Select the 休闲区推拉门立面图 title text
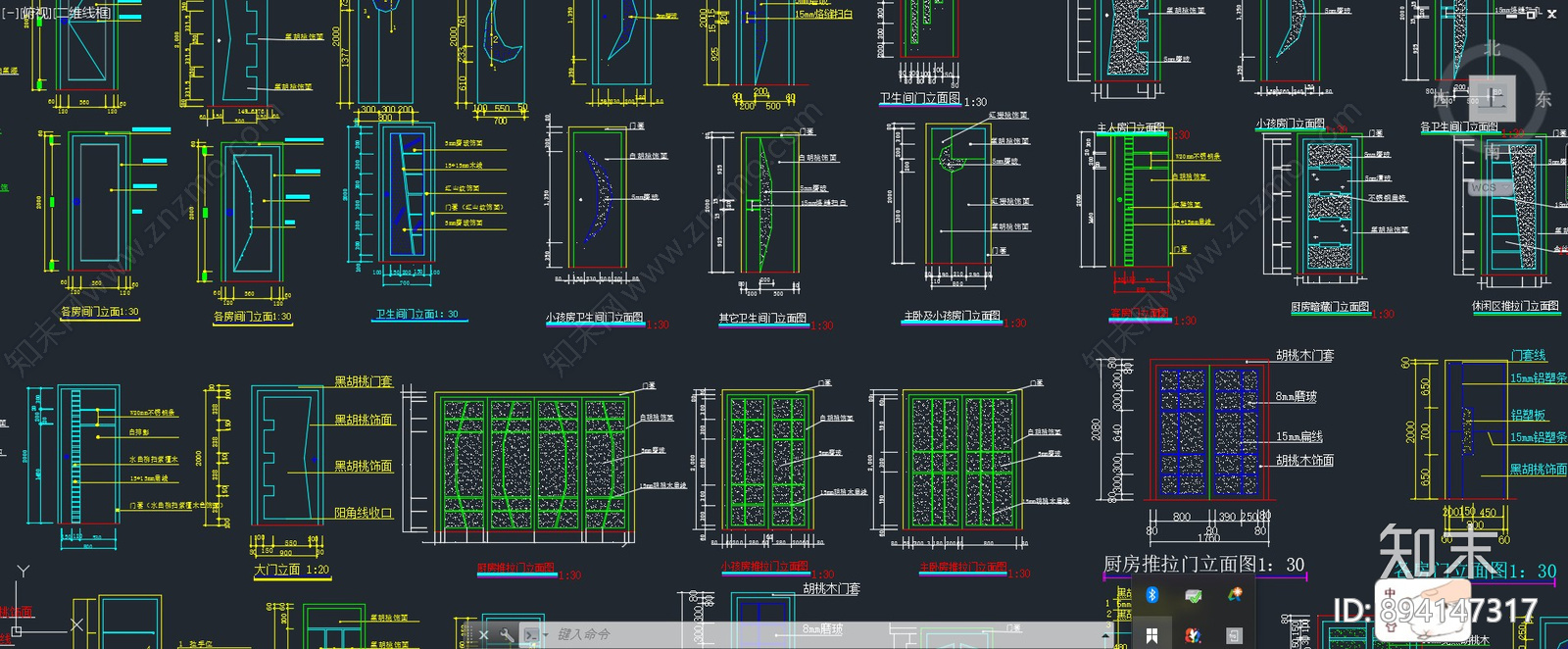The image size is (1568, 649). coord(1515,307)
